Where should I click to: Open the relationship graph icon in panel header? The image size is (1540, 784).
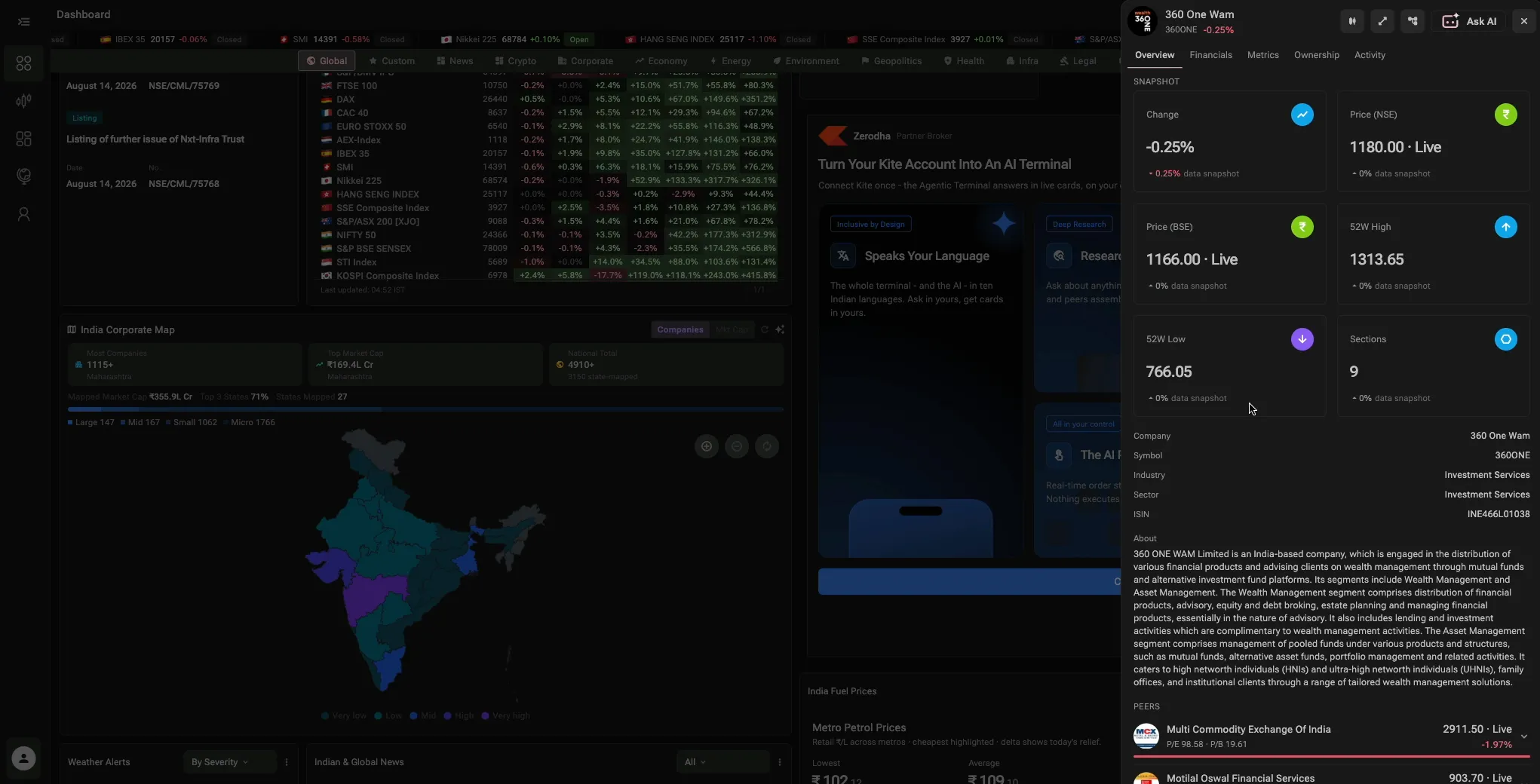[1413, 21]
